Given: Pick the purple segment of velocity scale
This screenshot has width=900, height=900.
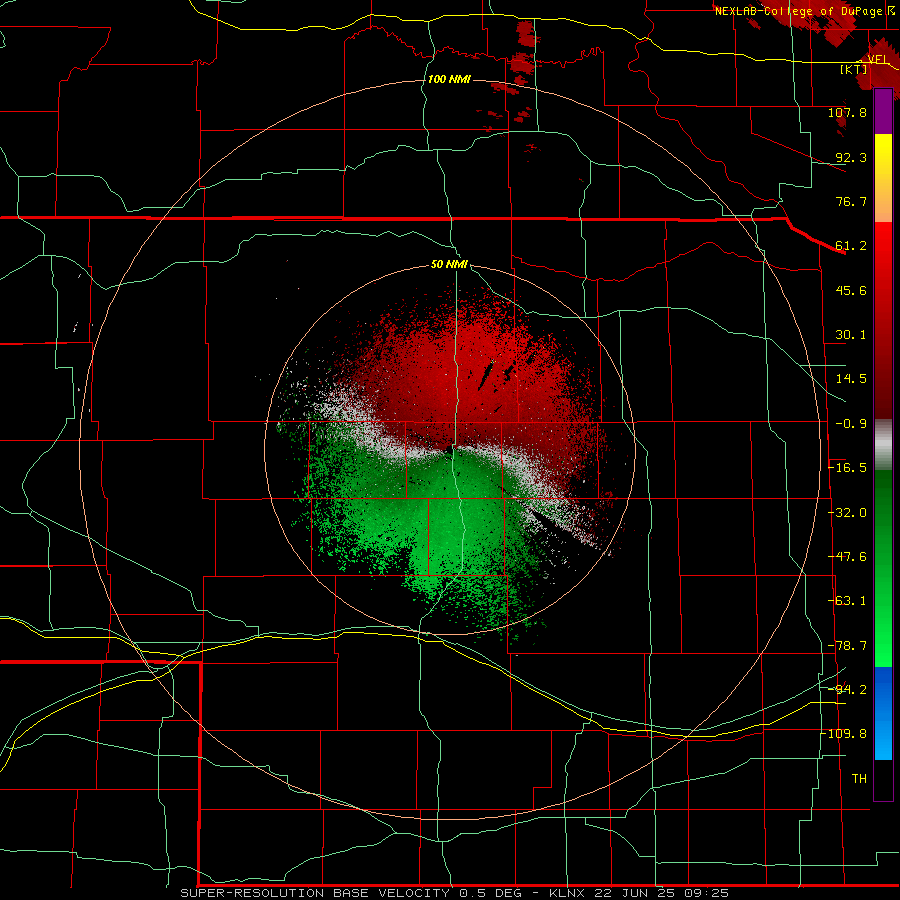Looking at the screenshot, I should point(883,111).
